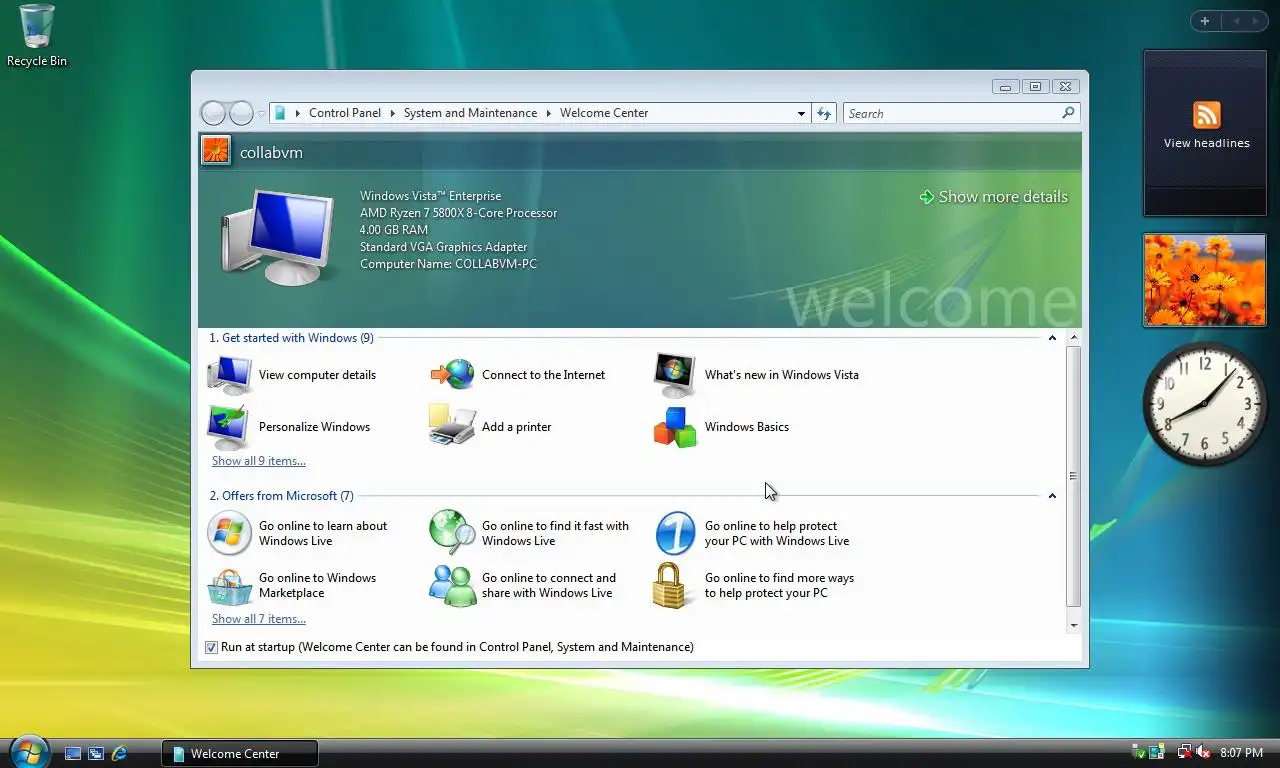Expand the arrow after System and Maintenance breadcrumb
The image size is (1280, 768).
click(x=549, y=113)
